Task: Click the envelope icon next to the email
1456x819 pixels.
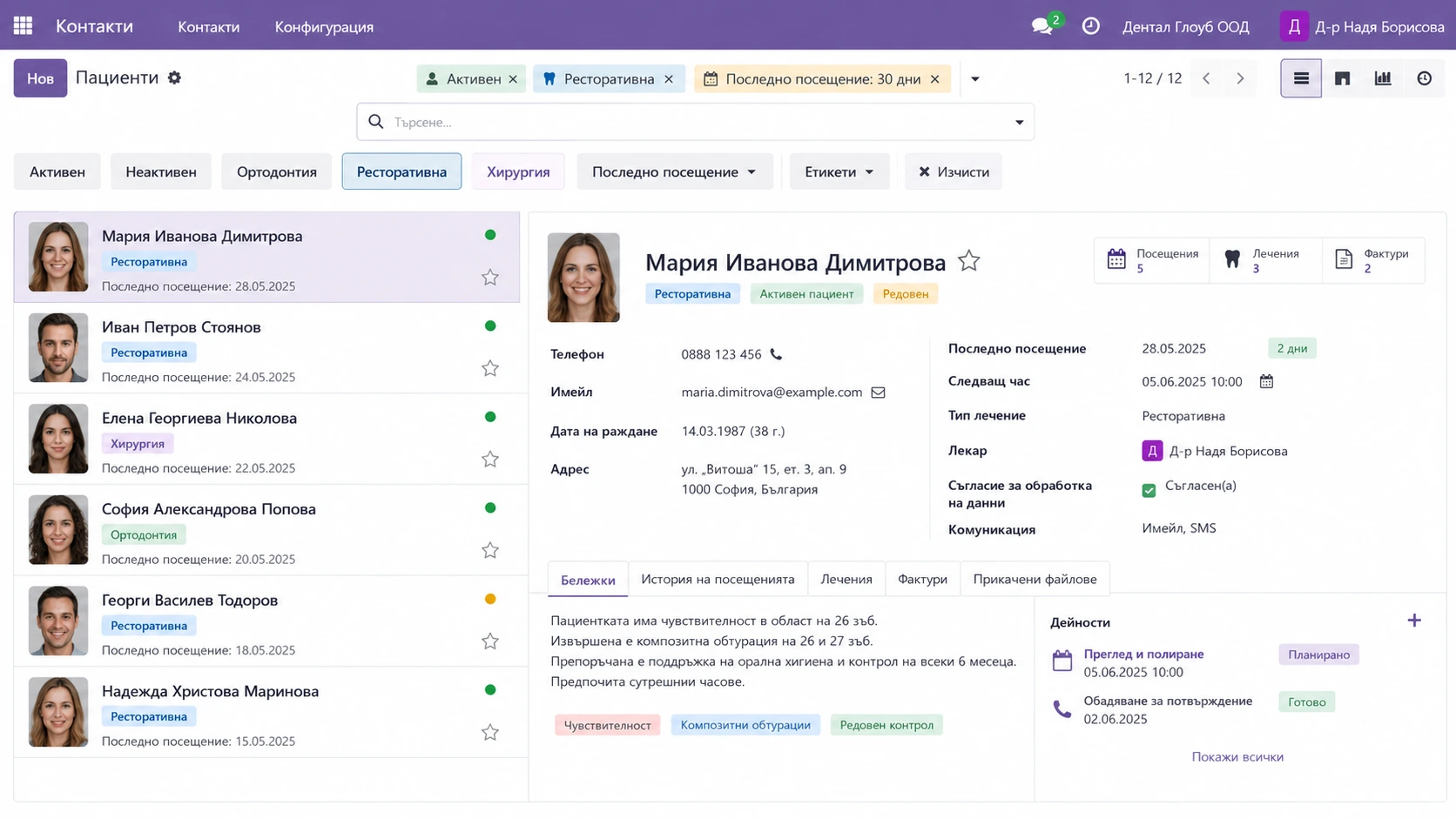Action: click(878, 393)
